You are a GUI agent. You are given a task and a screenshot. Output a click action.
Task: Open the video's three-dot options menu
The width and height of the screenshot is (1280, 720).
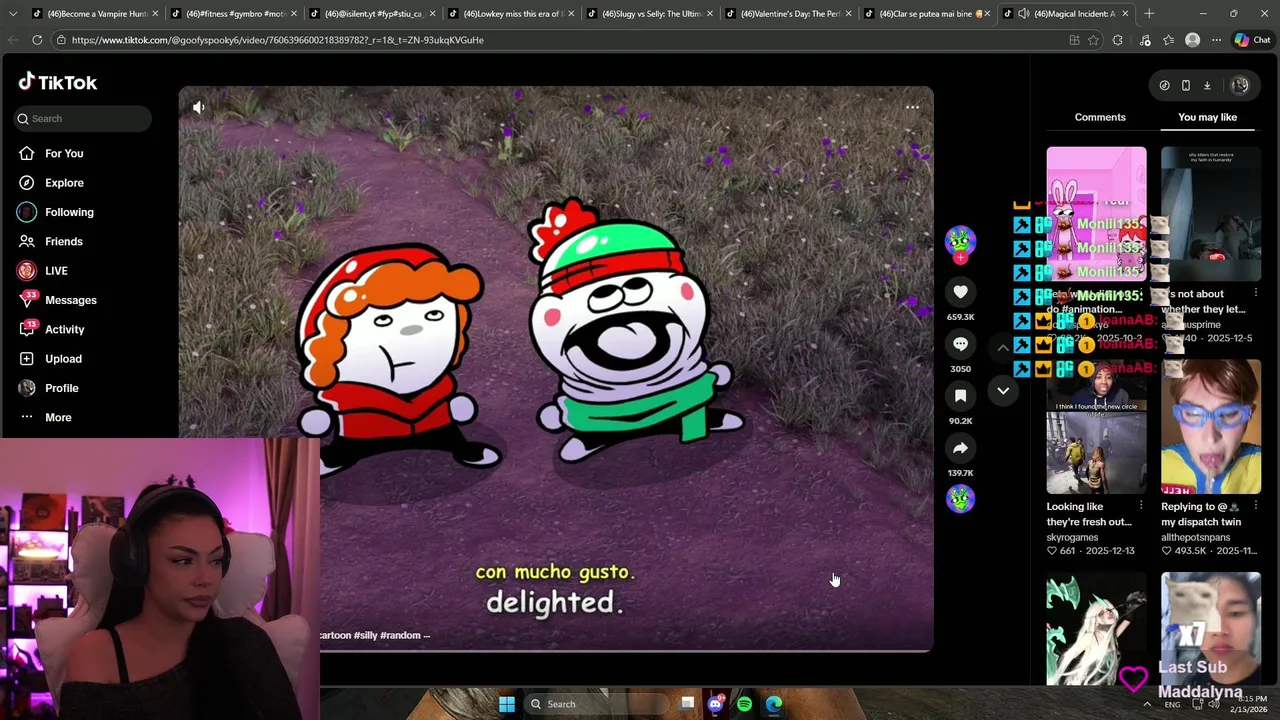(x=912, y=107)
